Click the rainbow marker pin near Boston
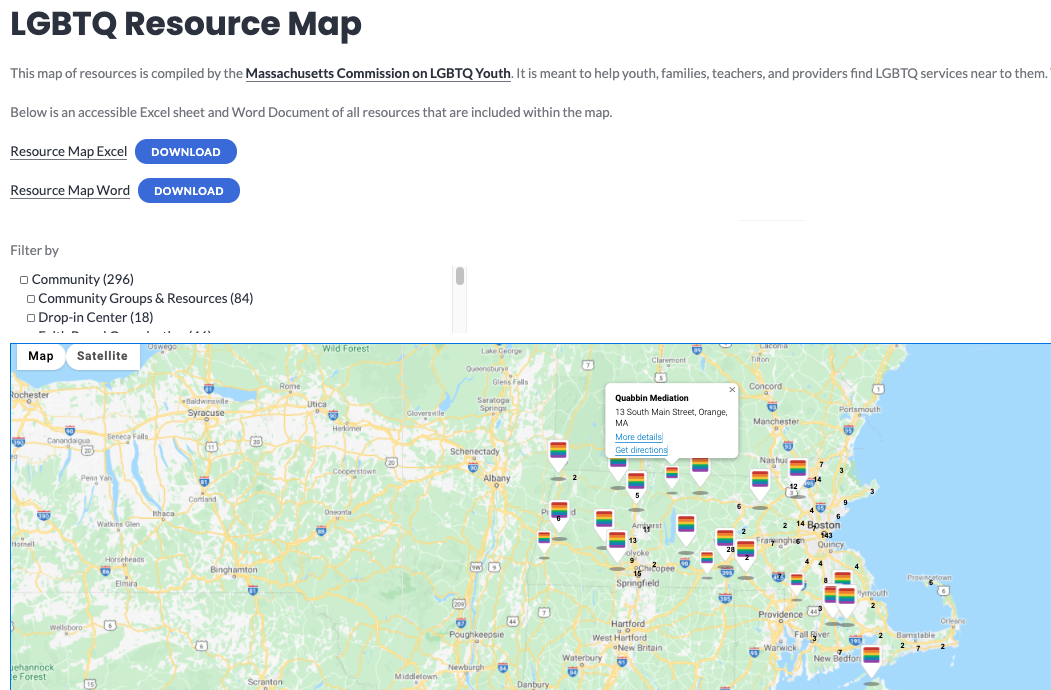Screen dimensions: 1051x690 coord(797,467)
